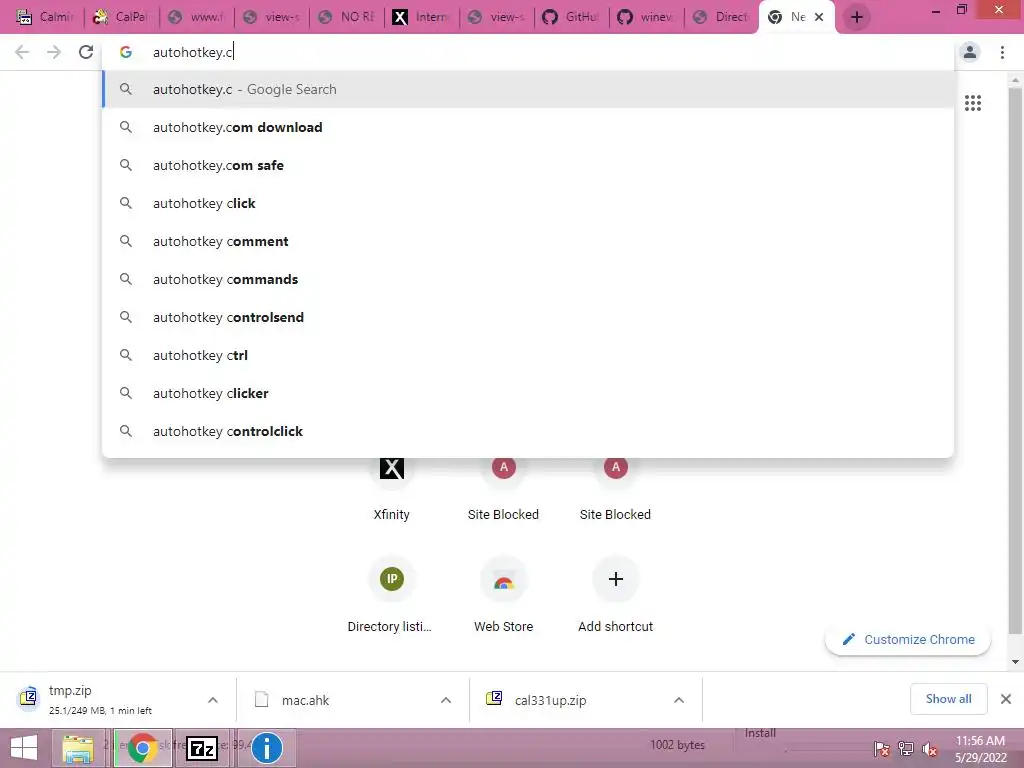Choose 'autohotkey.com safe' suggestion
Viewport: 1024px width, 768px height.
(x=528, y=165)
